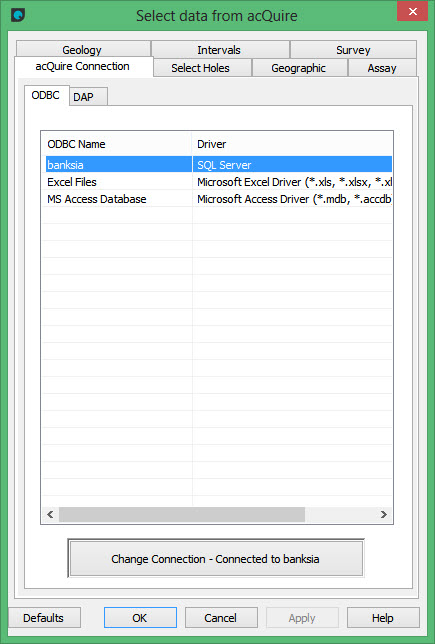
Task: Choose the MS Access Database row
Action: 217,199
